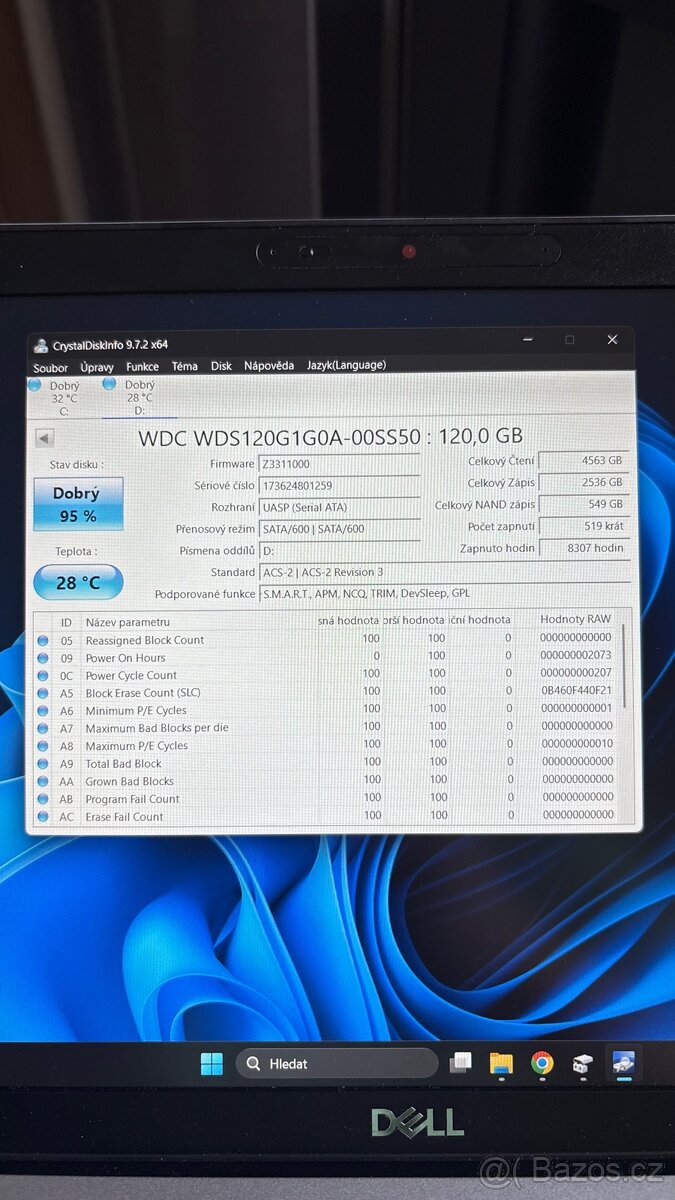Click the status dot of Grown Bad Blocks
Viewport: 675px width, 1200px height.
(x=43, y=782)
